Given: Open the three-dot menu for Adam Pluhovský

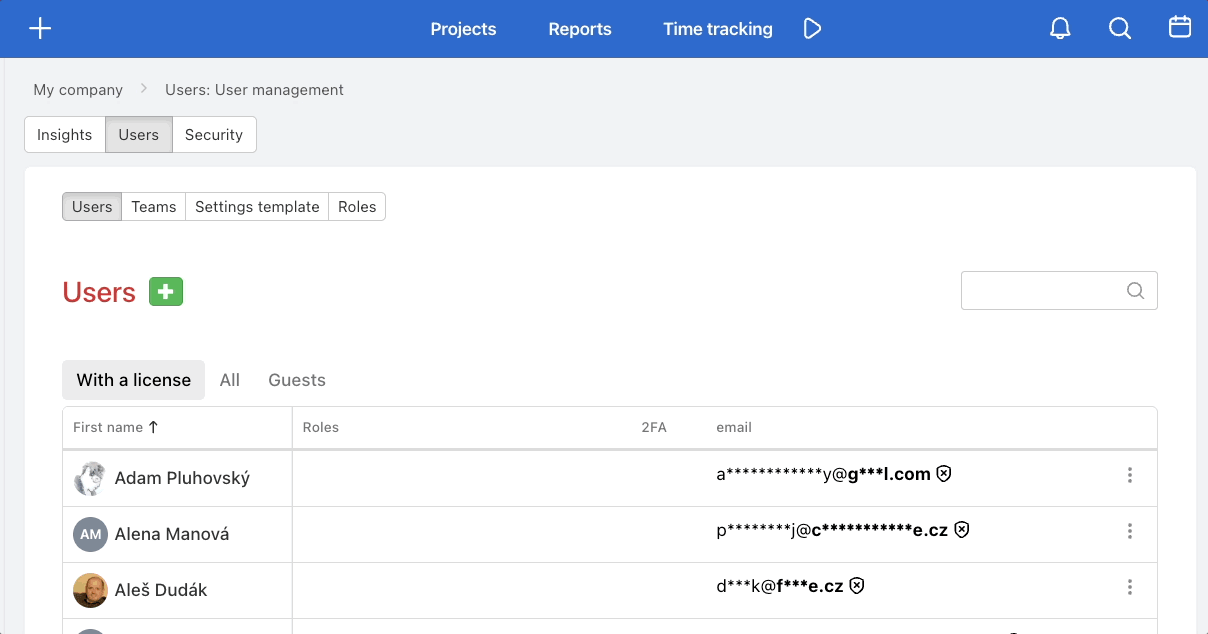Looking at the screenshot, I should coord(1130,475).
